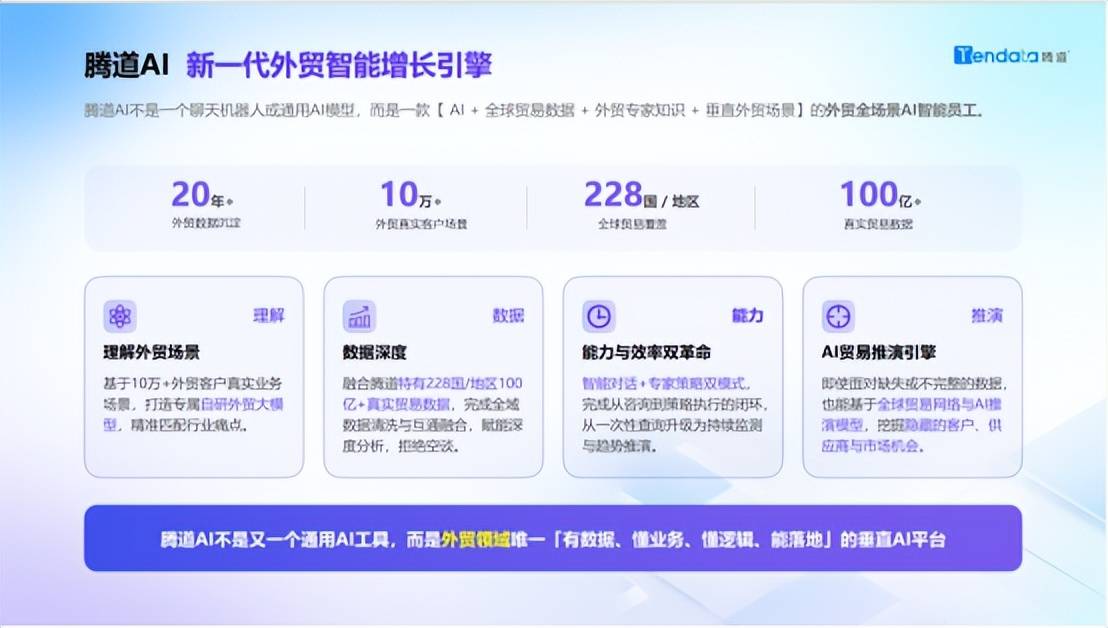Click the highlighted phrase 智能对话+专家策略双模式
Screen dimensions: 1108x628
(664, 384)
